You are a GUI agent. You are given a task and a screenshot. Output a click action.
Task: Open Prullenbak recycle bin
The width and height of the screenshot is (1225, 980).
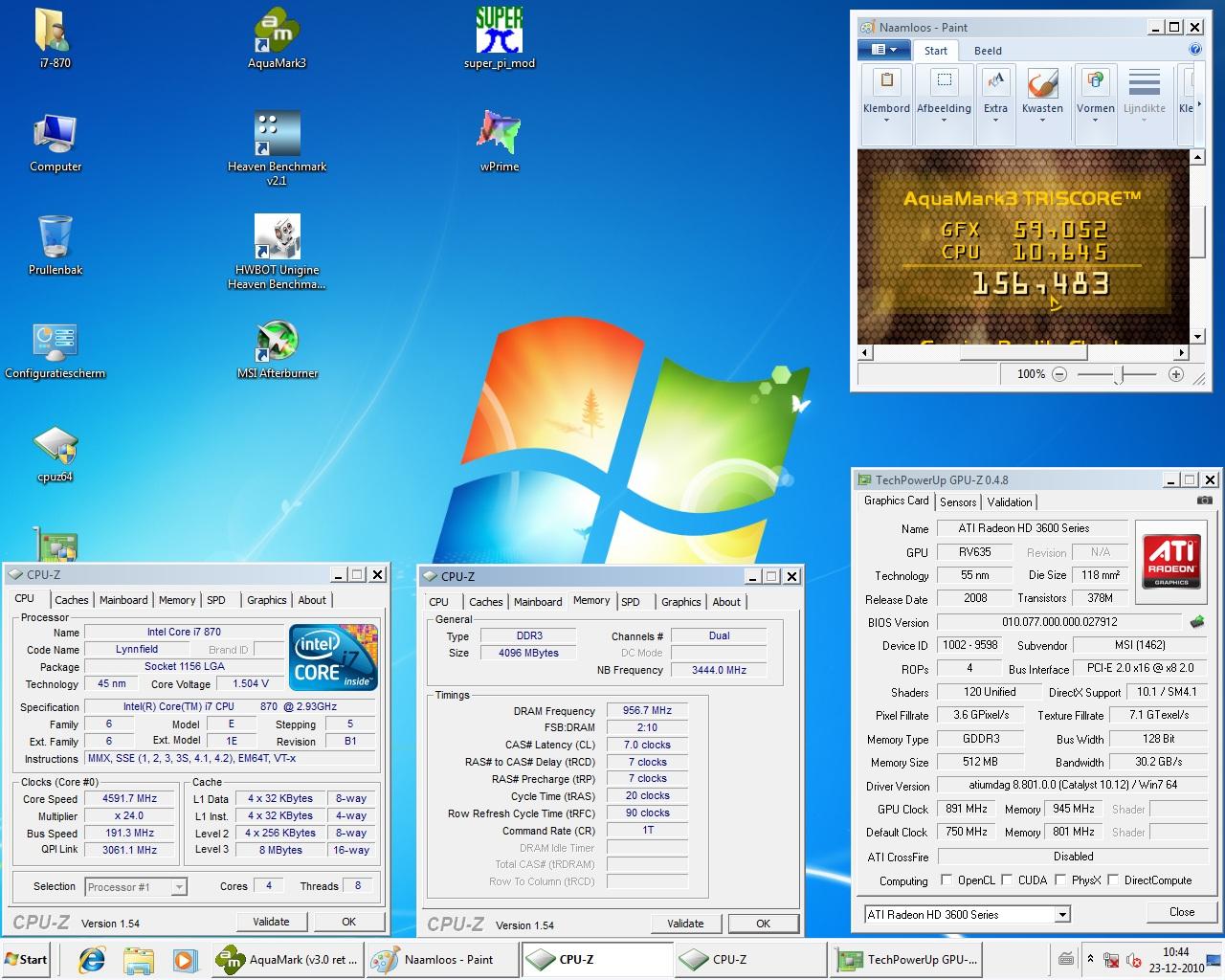click(56, 245)
